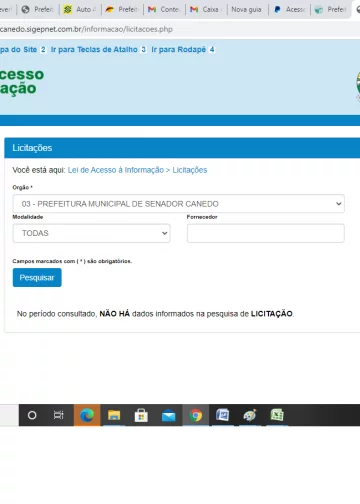The width and height of the screenshot is (360, 504).
Task: Click the 'NÃO HÁ dados informados' message
Action: [x=155, y=314]
